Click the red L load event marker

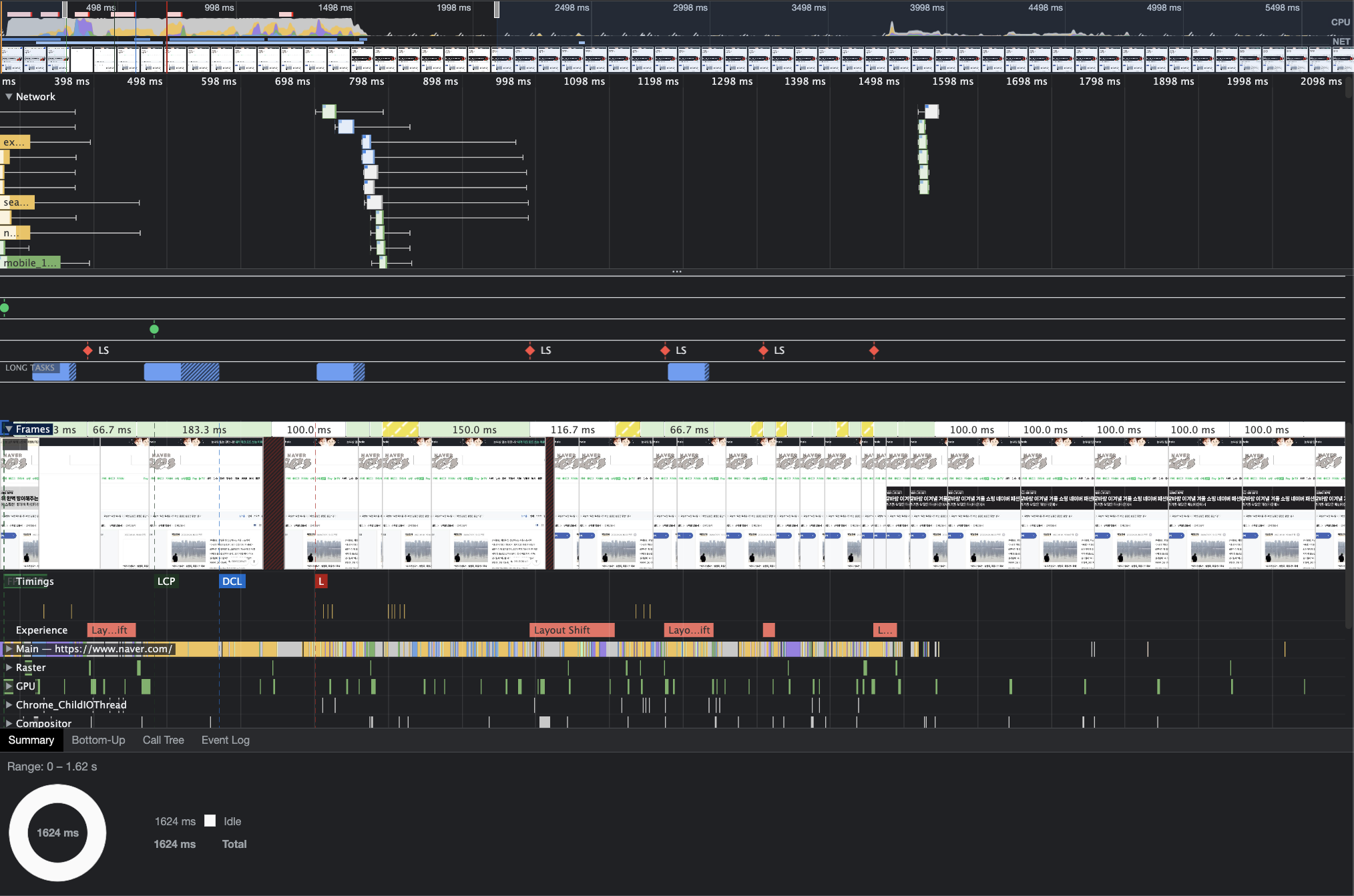pos(321,582)
